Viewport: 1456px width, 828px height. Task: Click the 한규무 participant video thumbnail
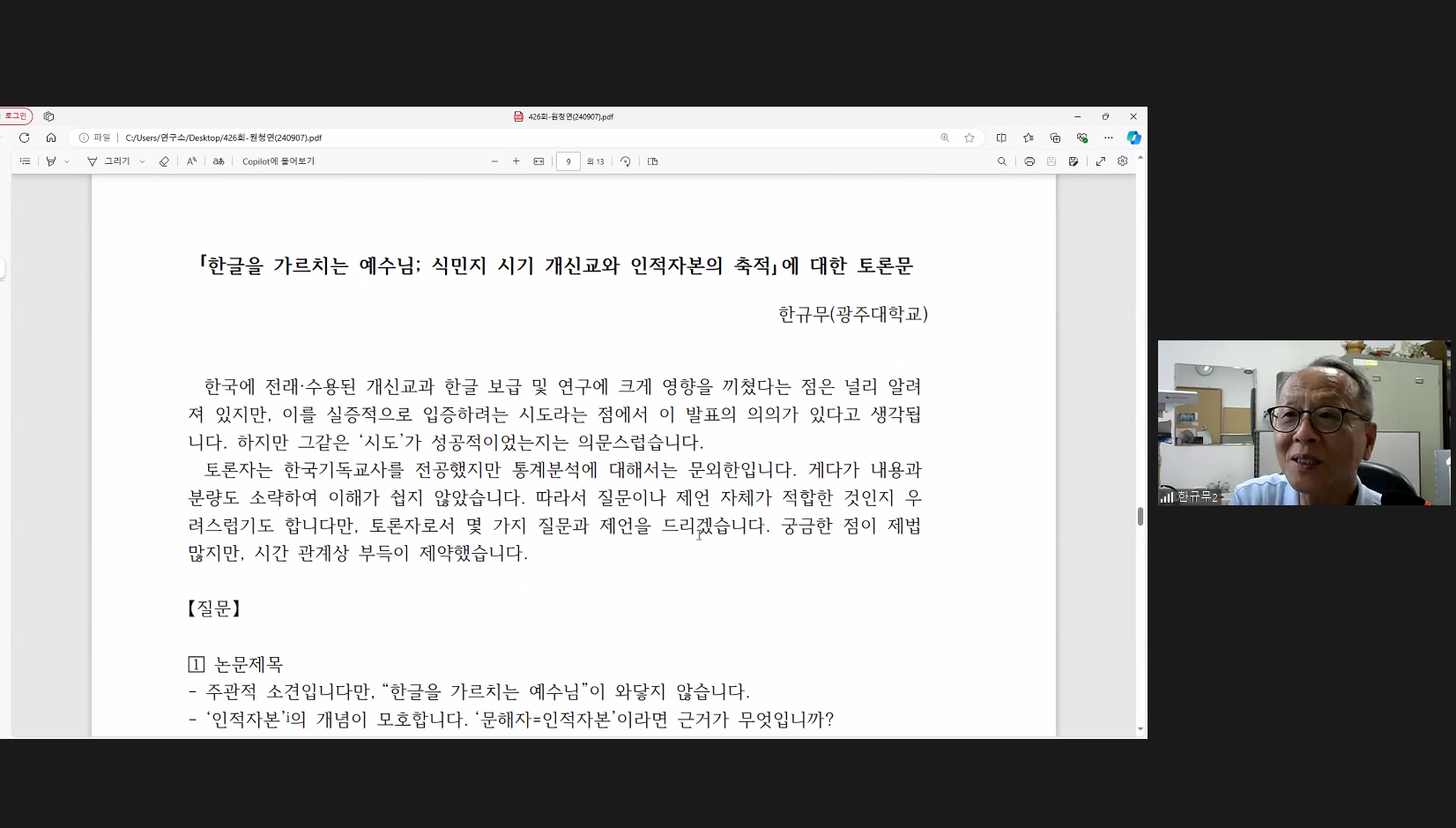pos(1304,422)
